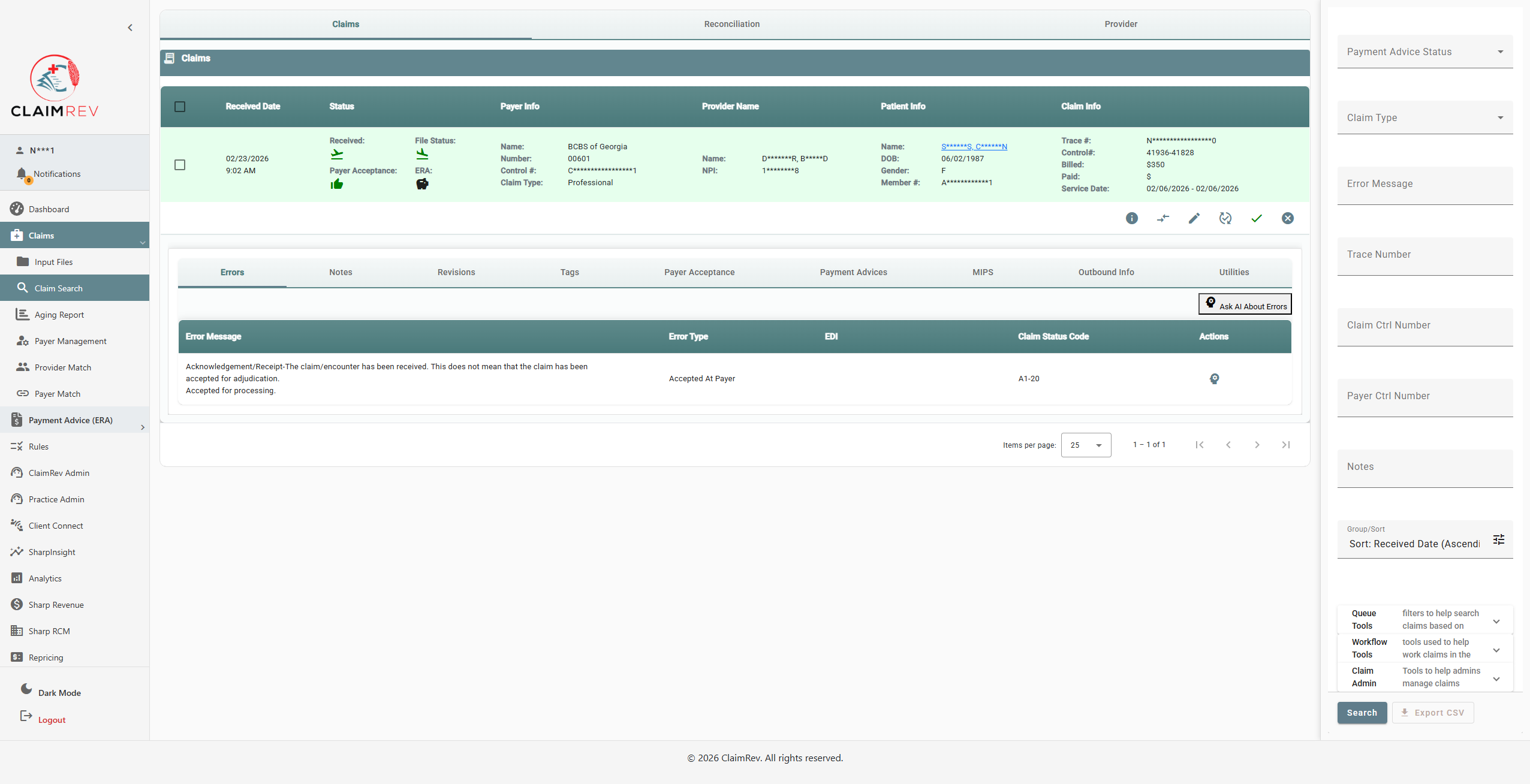Toggle Dark Mode

(x=51, y=692)
